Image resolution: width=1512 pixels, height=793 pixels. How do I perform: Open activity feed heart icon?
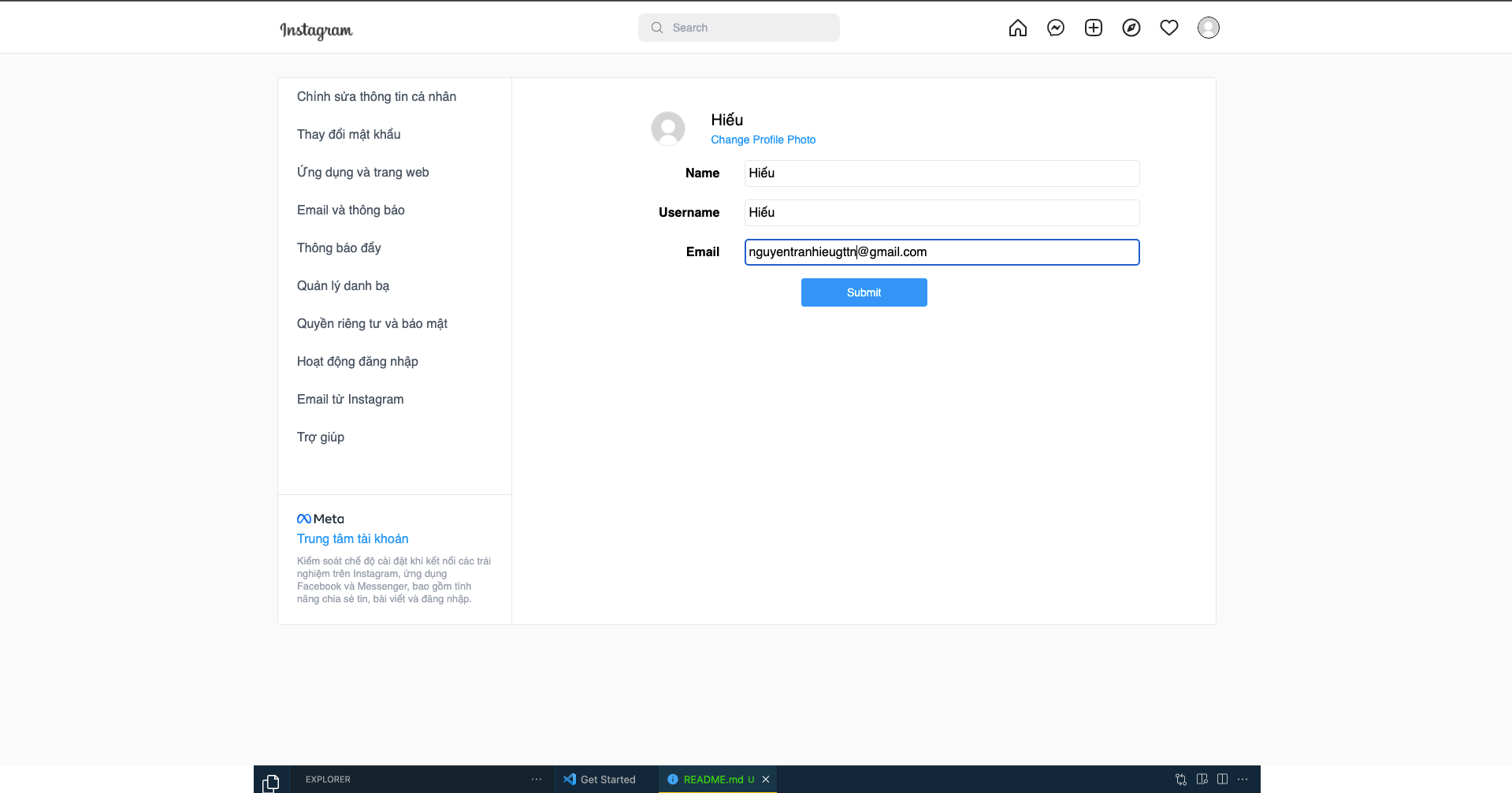pyautogui.click(x=1168, y=28)
